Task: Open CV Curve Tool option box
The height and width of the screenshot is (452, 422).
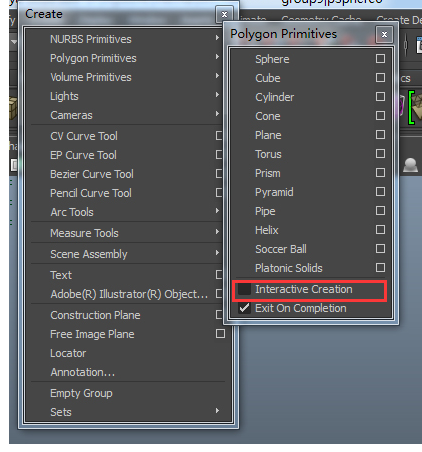Action: point(219,136)
